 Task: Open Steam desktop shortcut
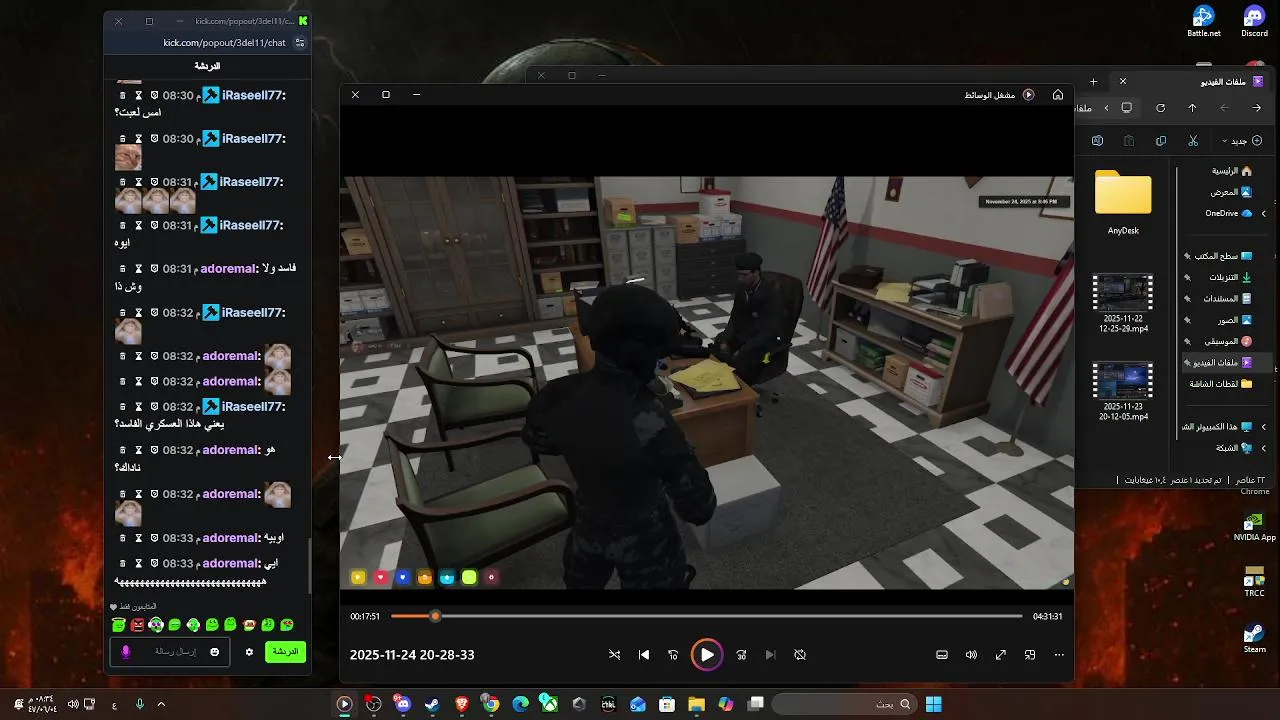coord(1254,636)
